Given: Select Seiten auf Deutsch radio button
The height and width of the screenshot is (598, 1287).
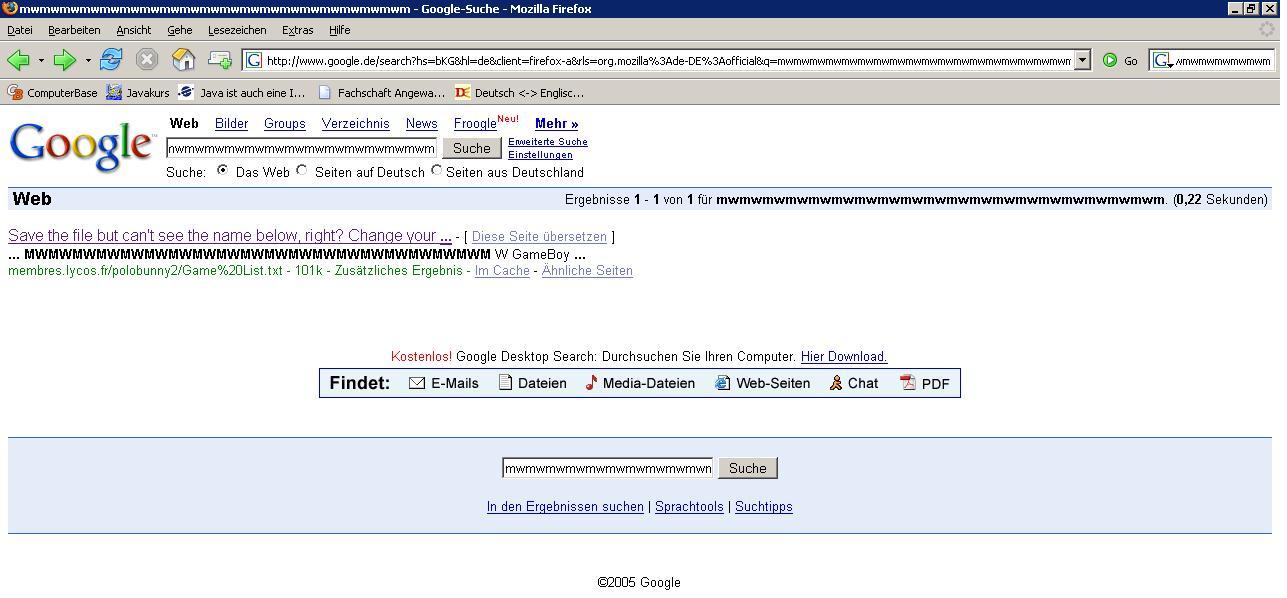Looking at the screenshot, I should point(302,170).
